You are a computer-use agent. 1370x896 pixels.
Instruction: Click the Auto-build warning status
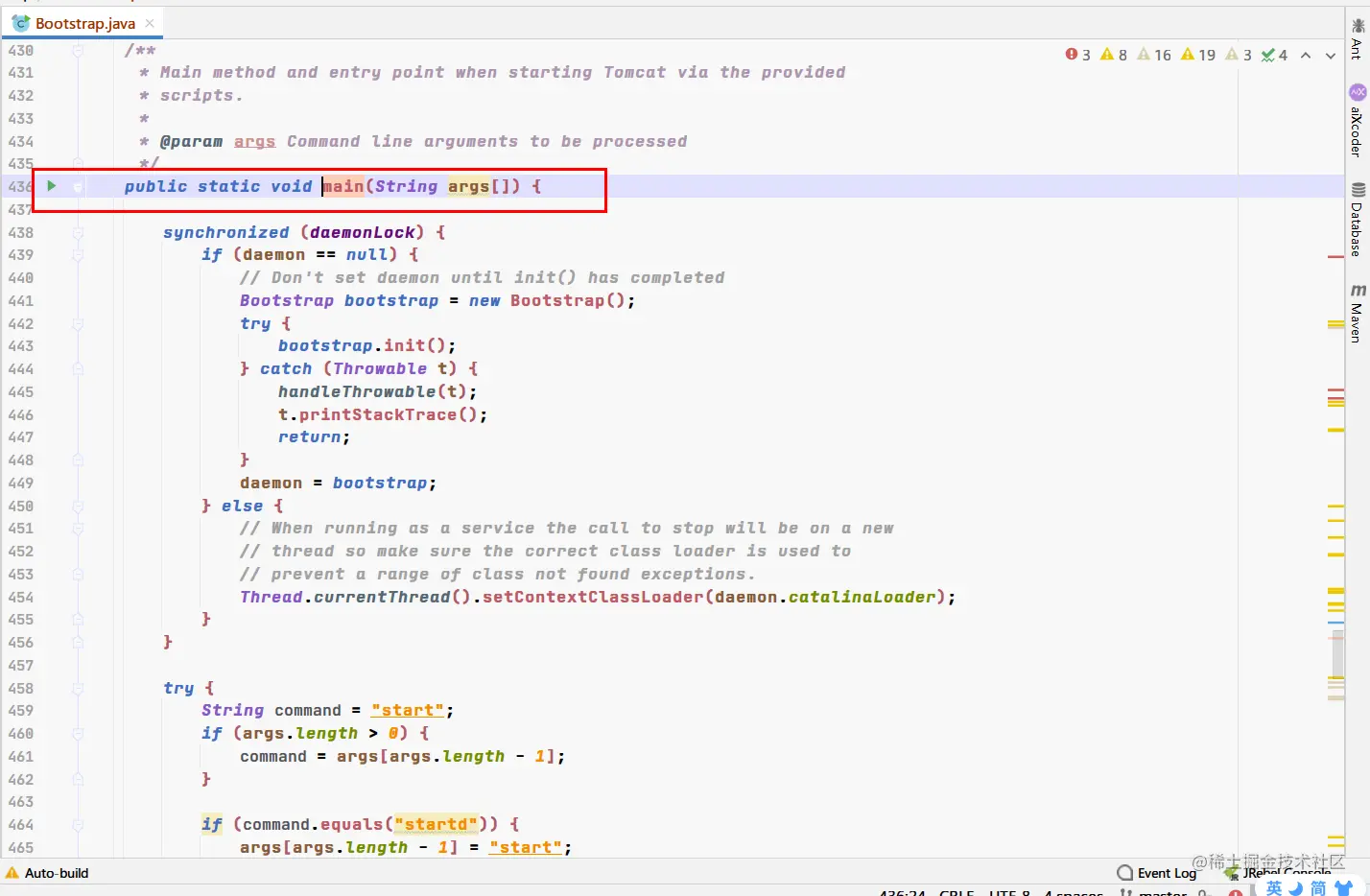[47, 873]
